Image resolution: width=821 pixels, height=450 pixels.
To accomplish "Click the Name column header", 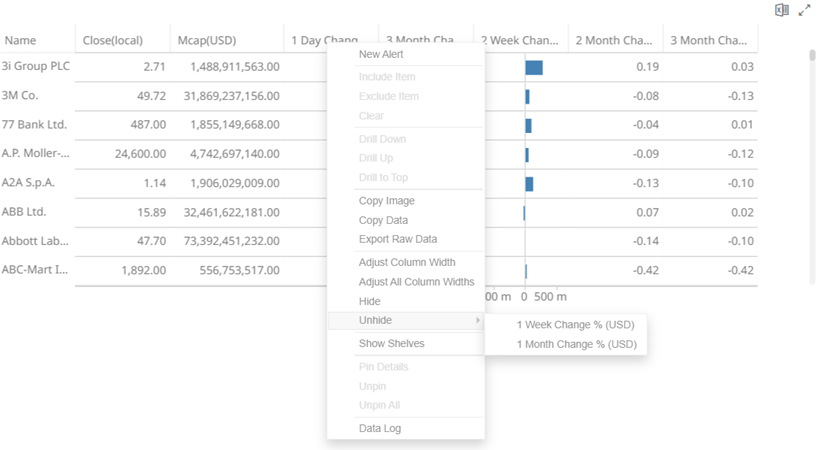I will (x=20, y=41).
